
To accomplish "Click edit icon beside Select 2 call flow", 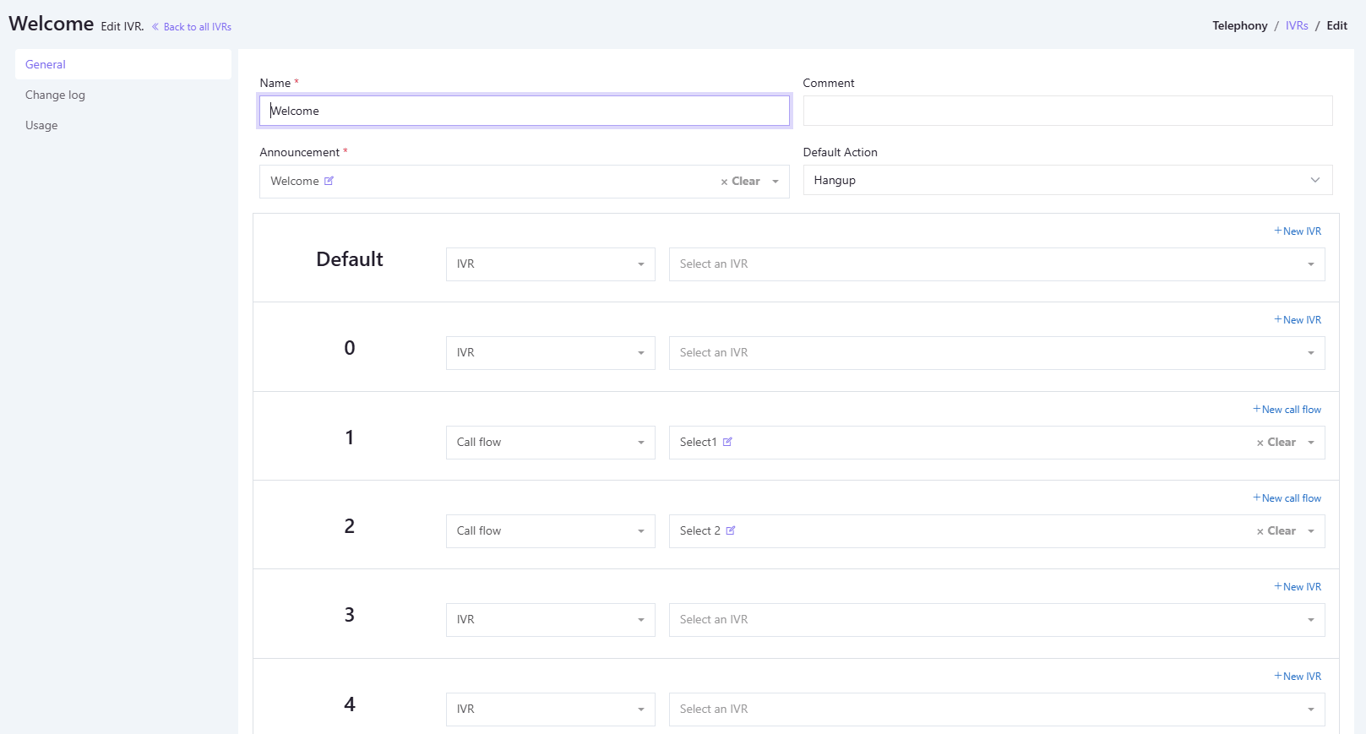I will [x=731, y=531].
